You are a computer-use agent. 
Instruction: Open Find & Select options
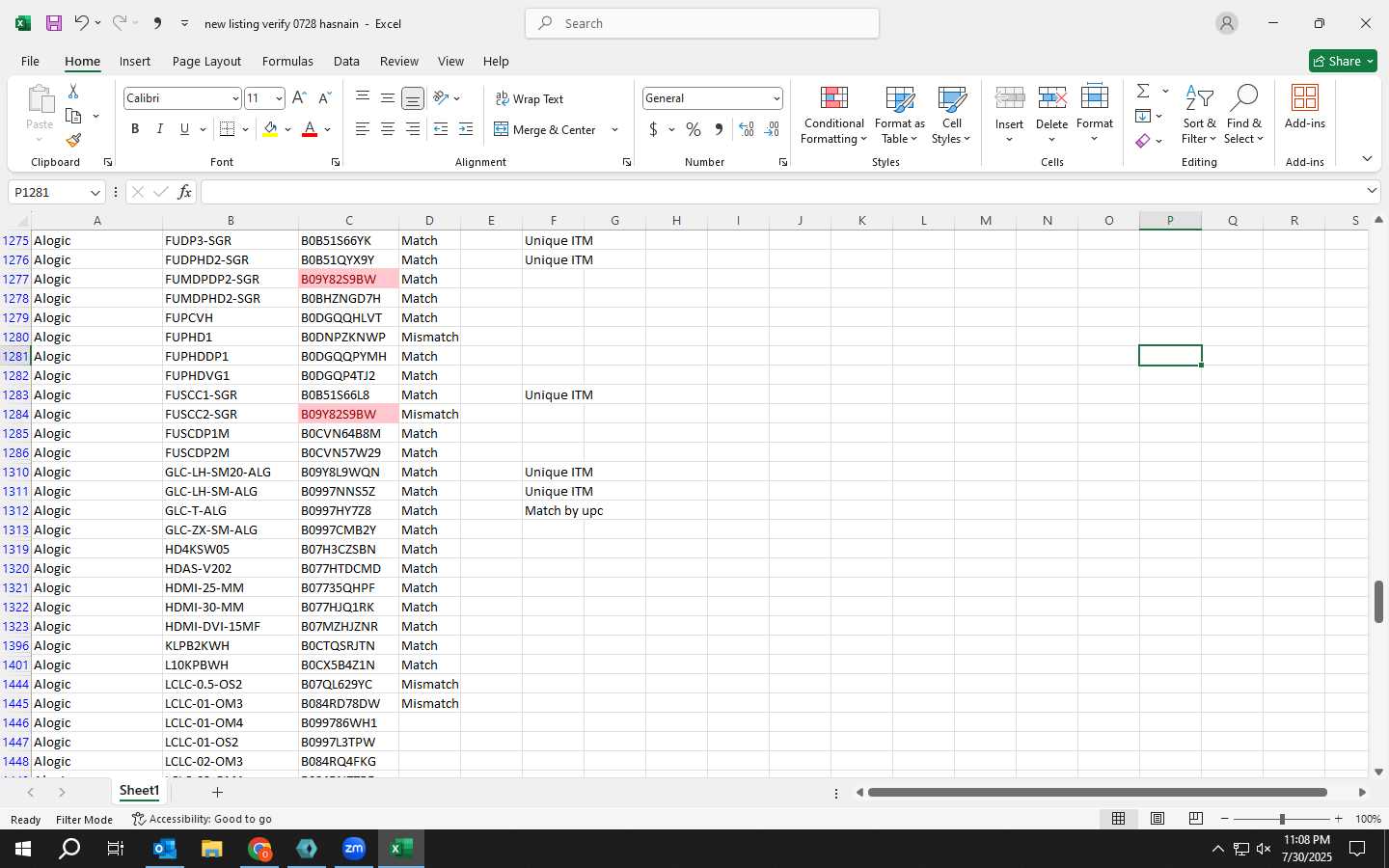[x=1244, y=116]
